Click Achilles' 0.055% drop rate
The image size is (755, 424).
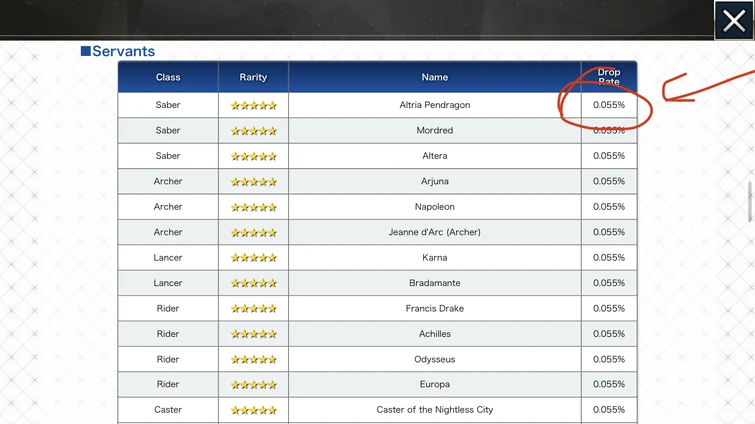click(609, 334)
